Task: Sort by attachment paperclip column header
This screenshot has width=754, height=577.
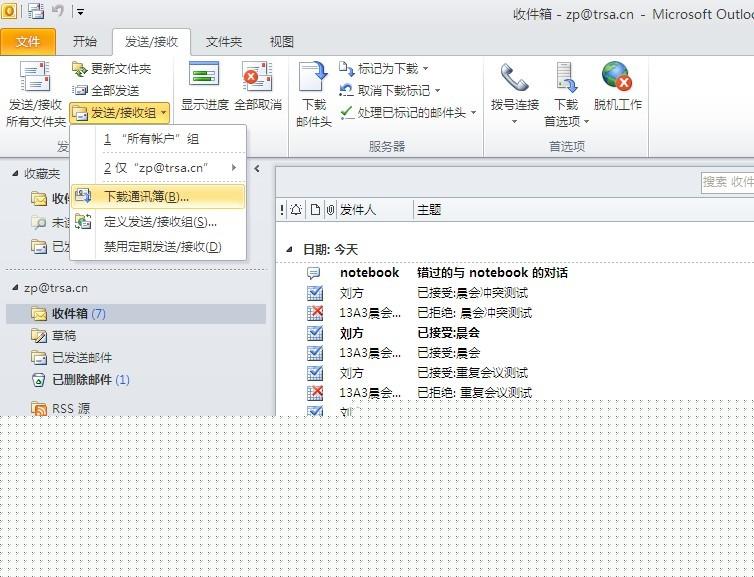Action: [x=330, y=210]
